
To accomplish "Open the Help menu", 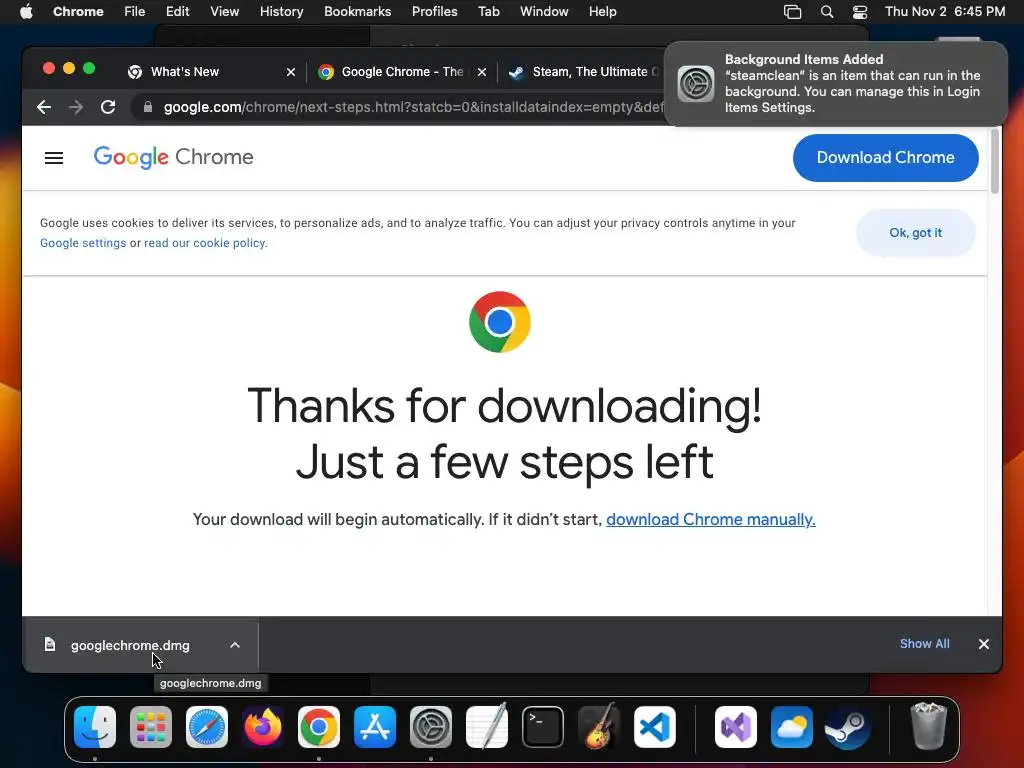I will (x=602, y=12).
